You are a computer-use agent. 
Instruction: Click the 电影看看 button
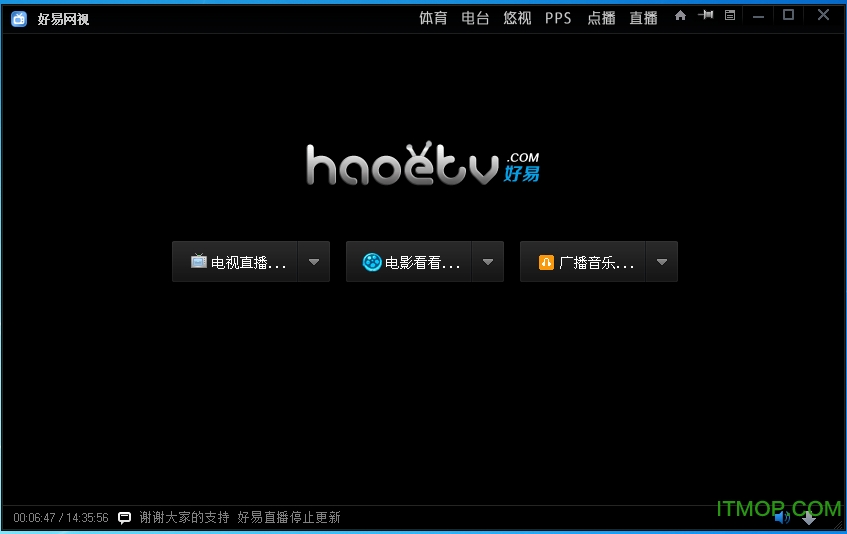409,262
